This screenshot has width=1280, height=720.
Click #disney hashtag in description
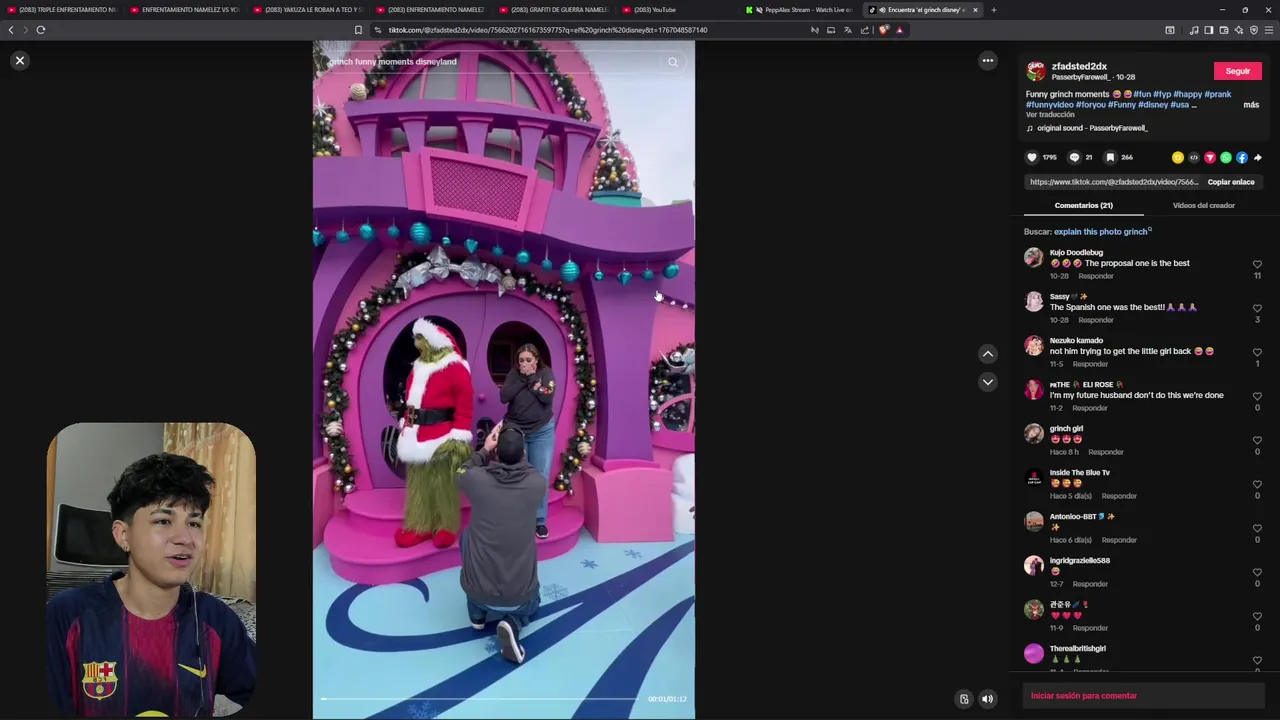point(1153,104)
